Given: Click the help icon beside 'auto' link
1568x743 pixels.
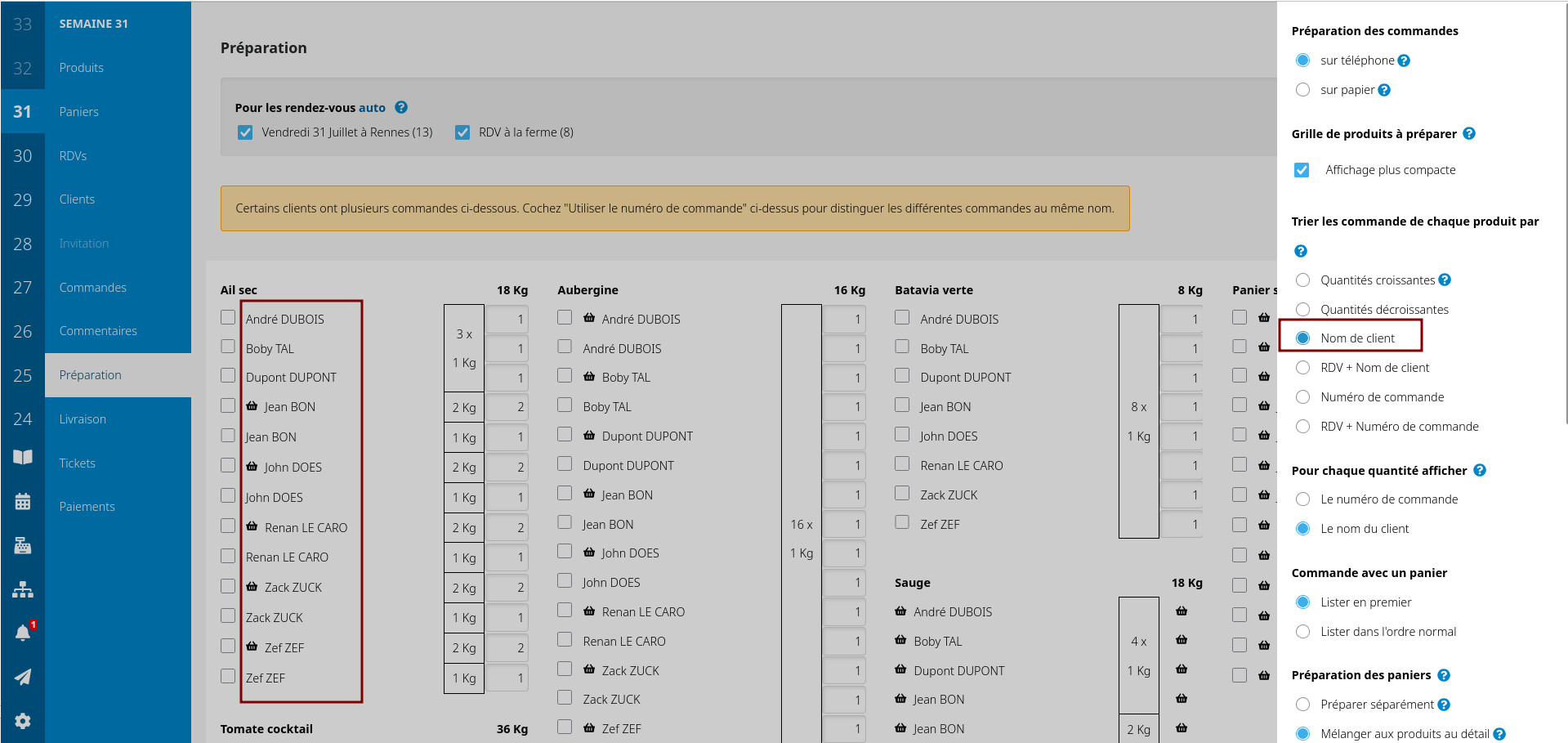Looking at the screenshot, I should coord(401,107).
